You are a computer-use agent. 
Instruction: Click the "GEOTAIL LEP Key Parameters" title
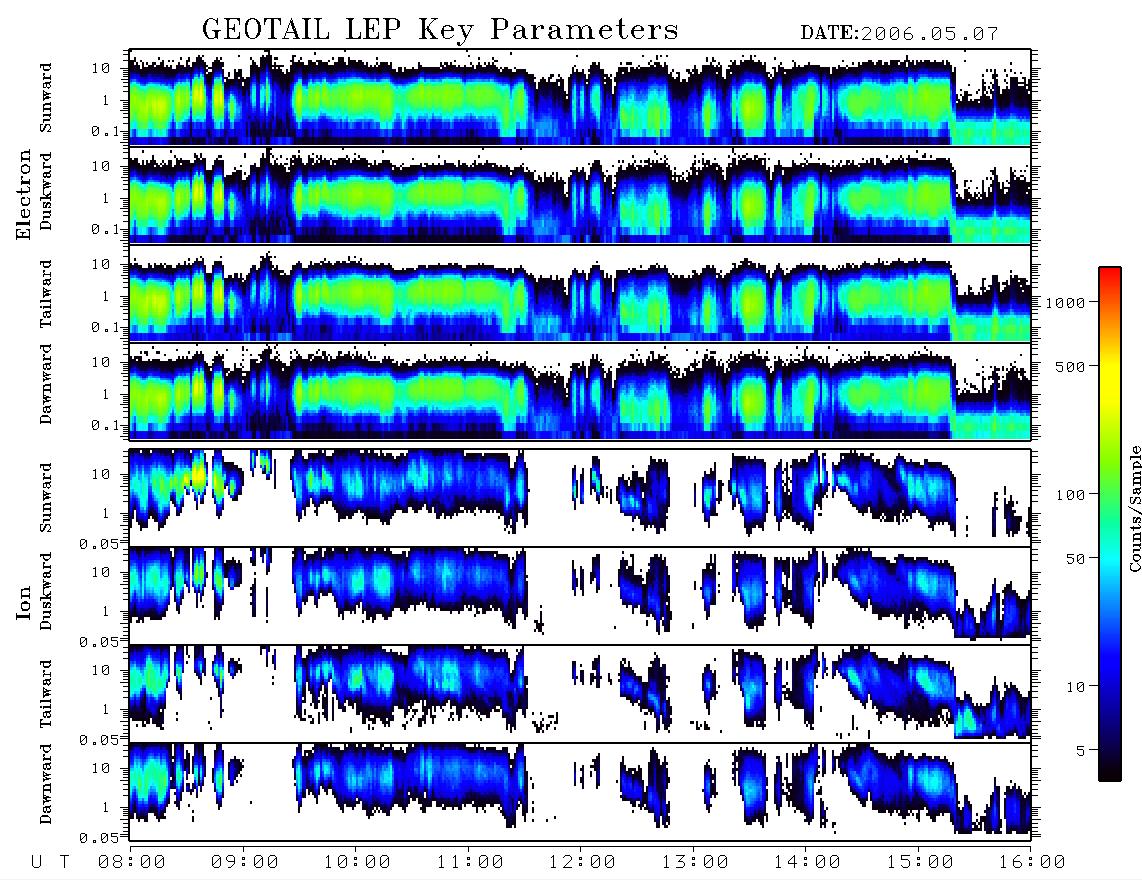point(440,30)
